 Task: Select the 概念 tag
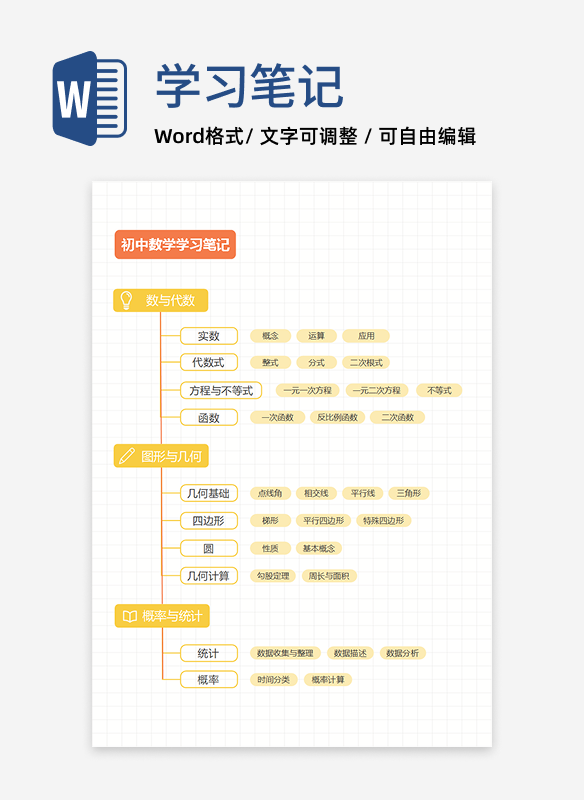pyautogui.click(x=270, y=336)
